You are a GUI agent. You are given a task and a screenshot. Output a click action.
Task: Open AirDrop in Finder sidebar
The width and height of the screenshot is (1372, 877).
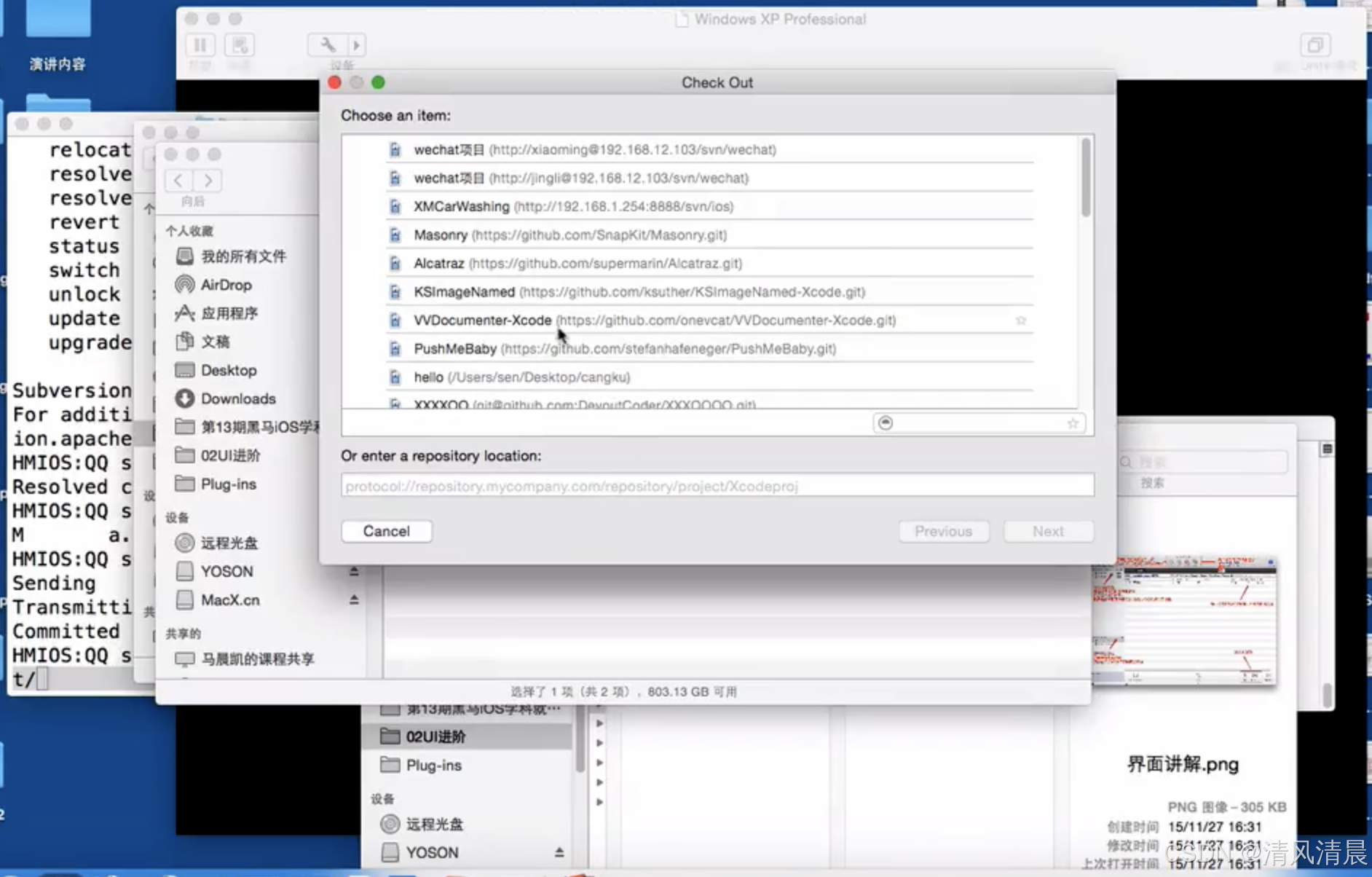coord(214,285)
